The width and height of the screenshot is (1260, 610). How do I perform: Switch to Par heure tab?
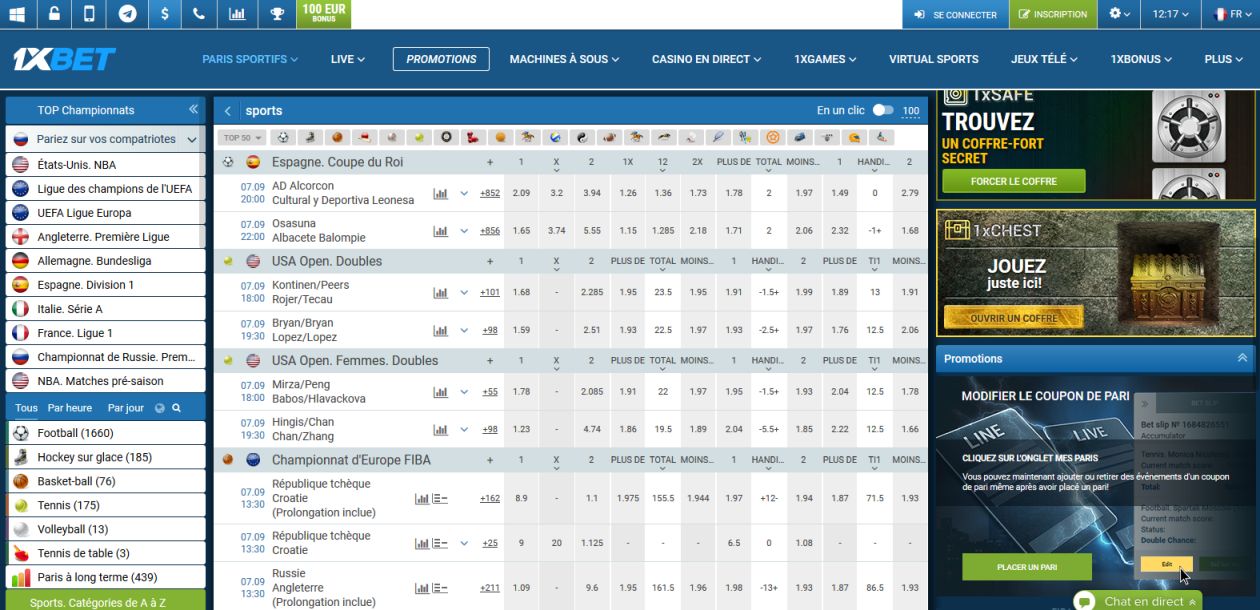coord(70,408)
